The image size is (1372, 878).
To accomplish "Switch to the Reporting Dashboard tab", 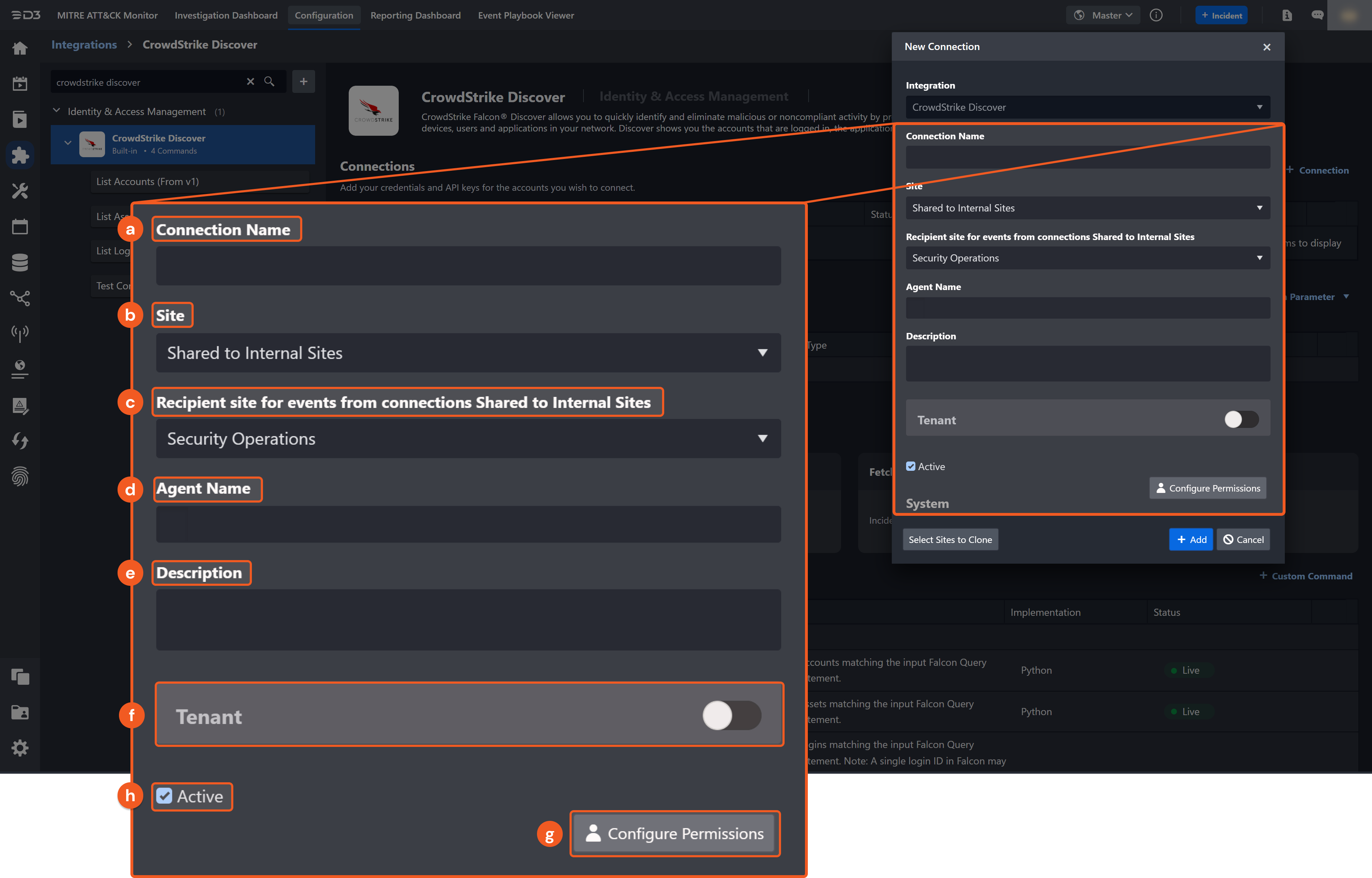I will [x=415, y=15].
